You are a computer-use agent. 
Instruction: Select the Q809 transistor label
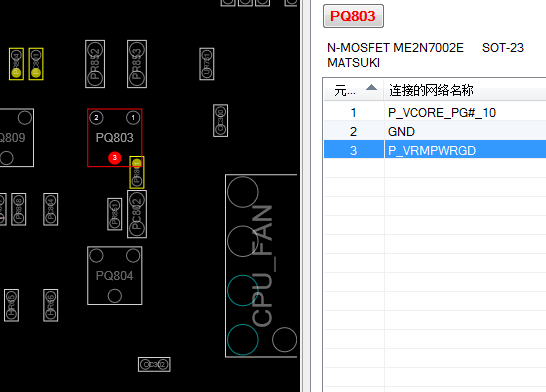click(x=13, y=138)
